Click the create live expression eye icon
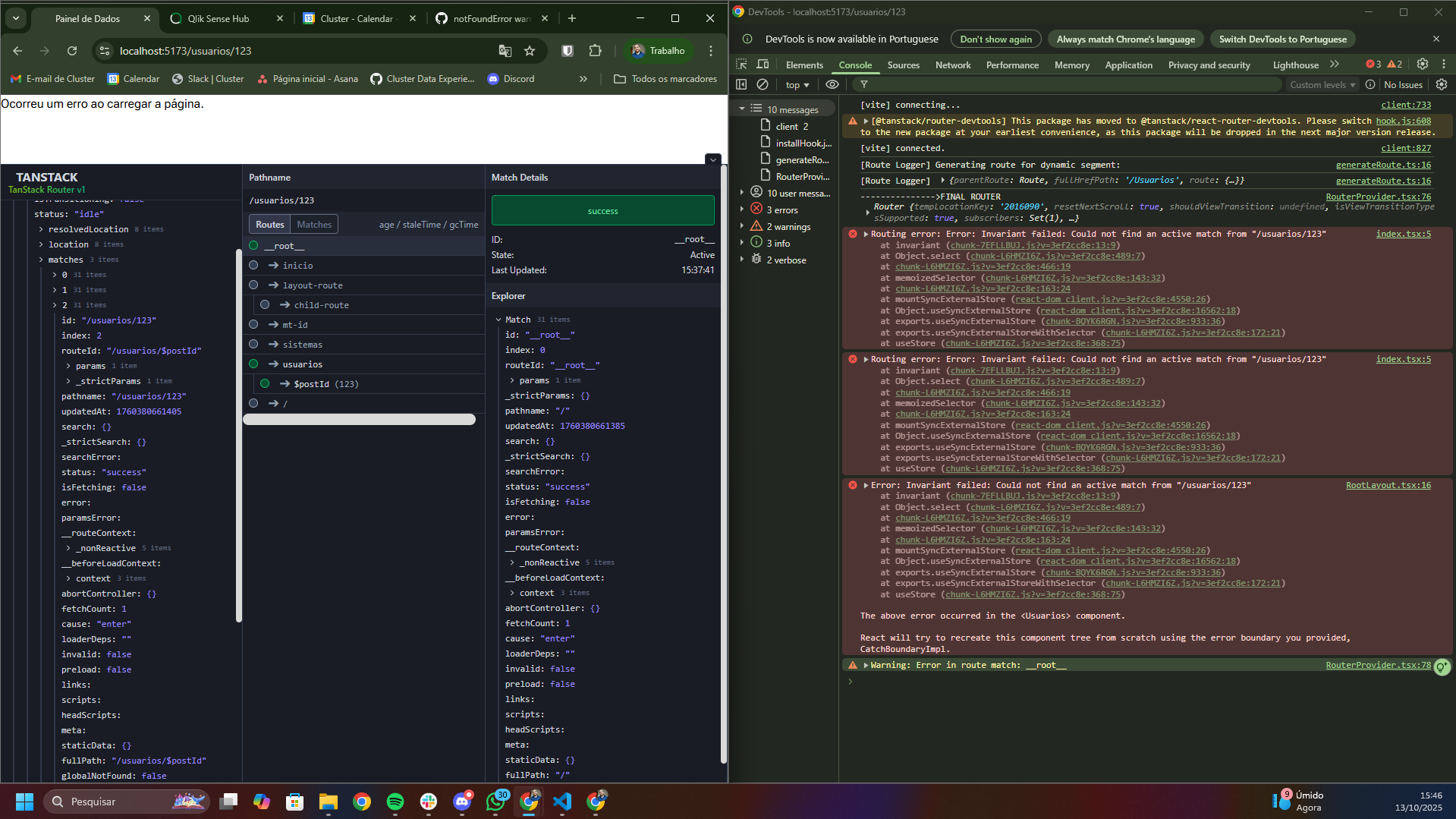The height and width of the screenshot is (819, 1456). (x=832, y=84)
